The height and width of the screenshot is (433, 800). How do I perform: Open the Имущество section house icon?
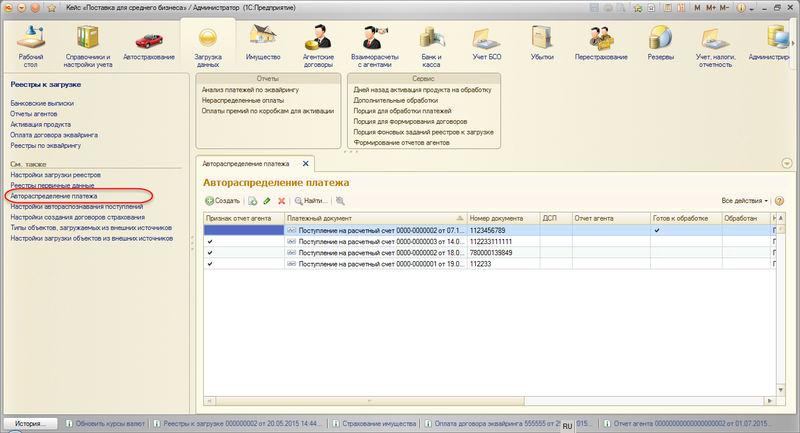click(x=263, y=45)
